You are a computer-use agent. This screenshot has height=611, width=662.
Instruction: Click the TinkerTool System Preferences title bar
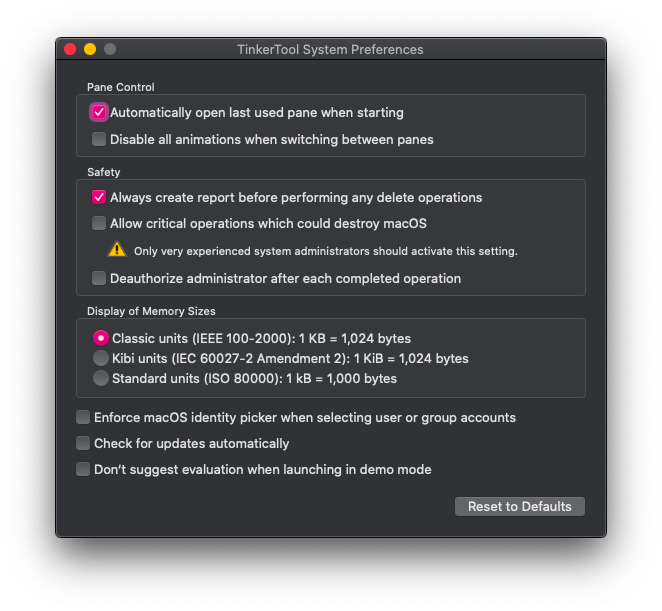click(x=330, y=49)
